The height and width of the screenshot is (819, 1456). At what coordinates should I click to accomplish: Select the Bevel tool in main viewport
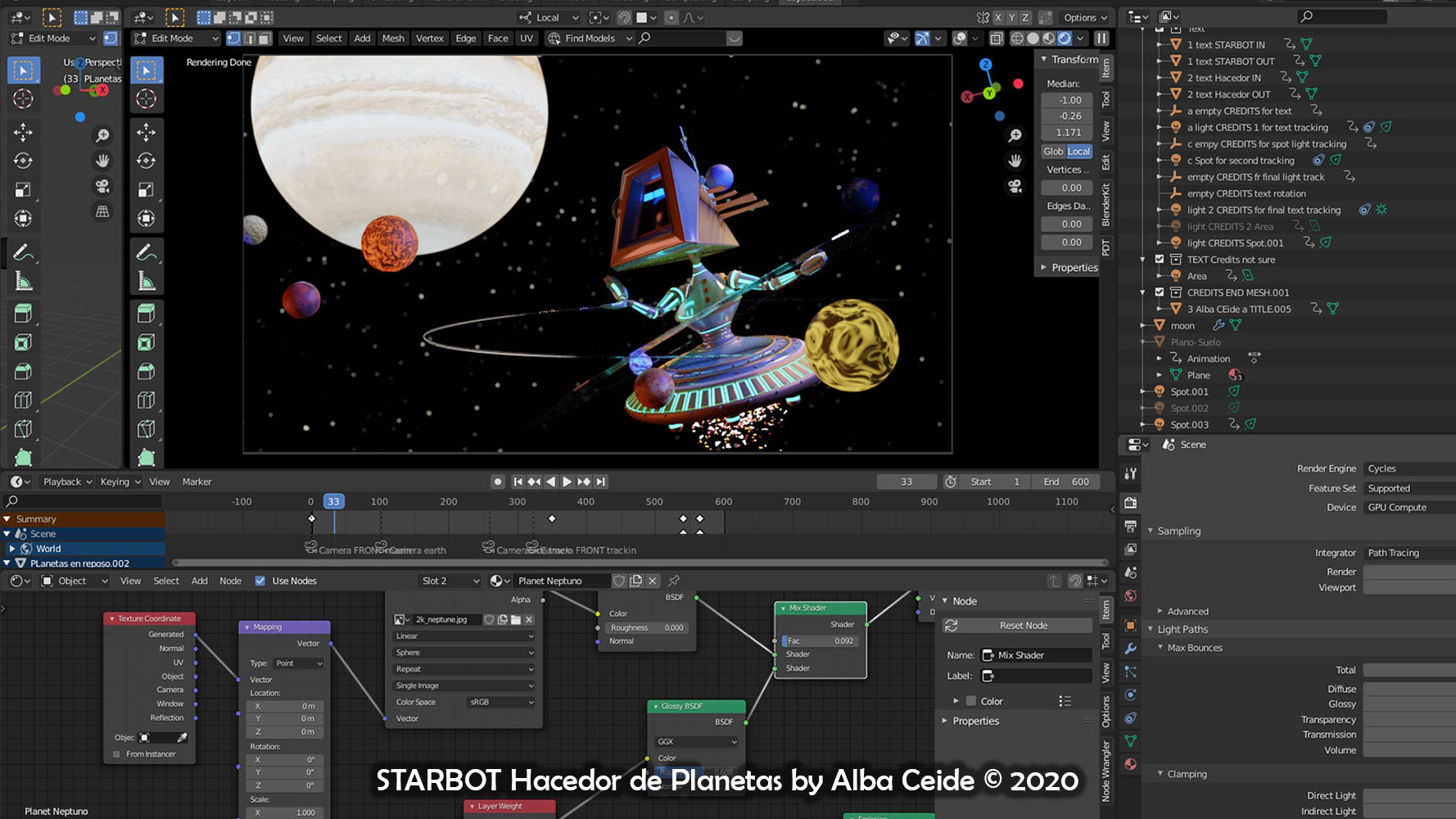(147, 372)
